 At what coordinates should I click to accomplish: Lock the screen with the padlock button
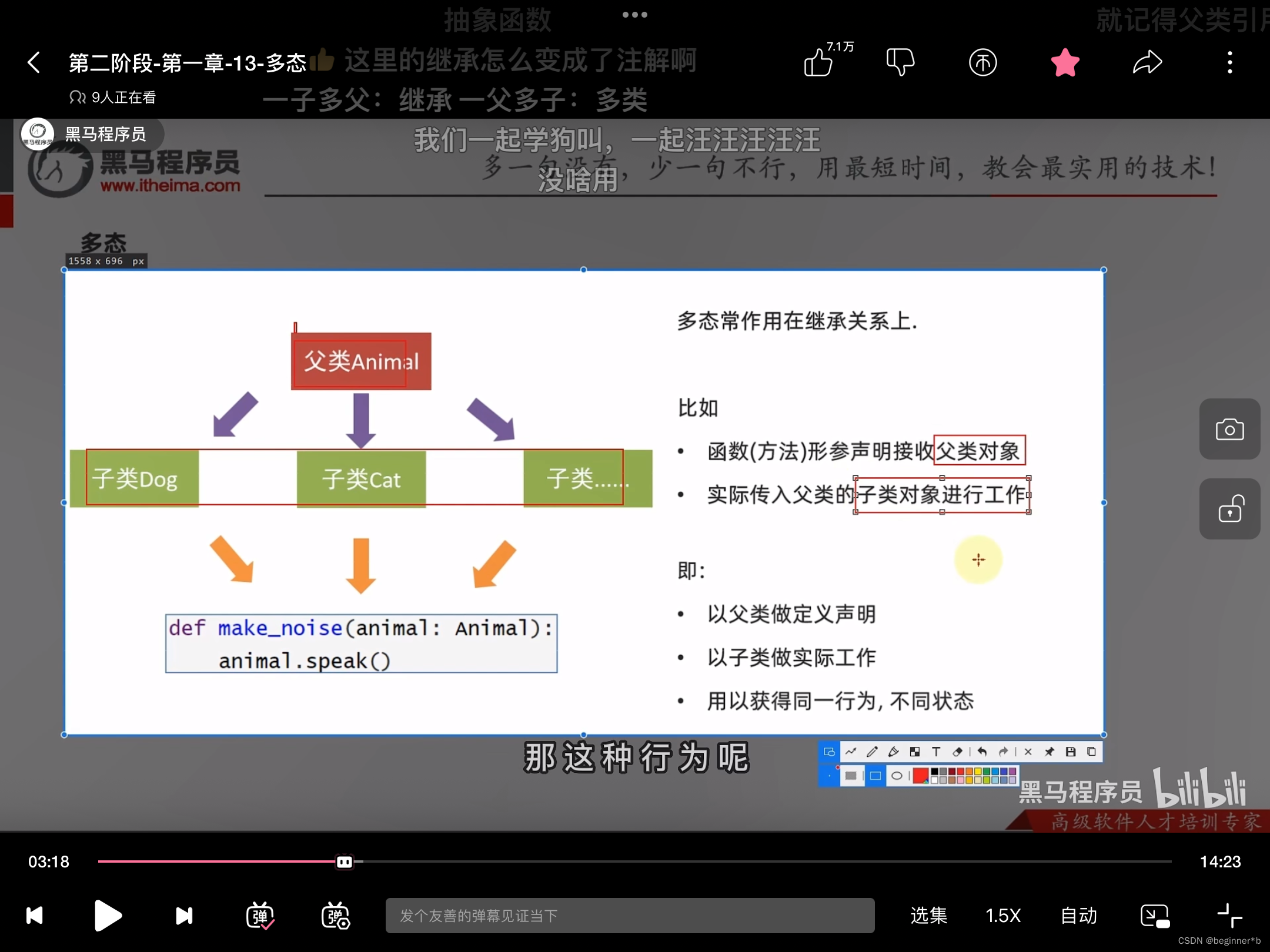click(1230, 509)
